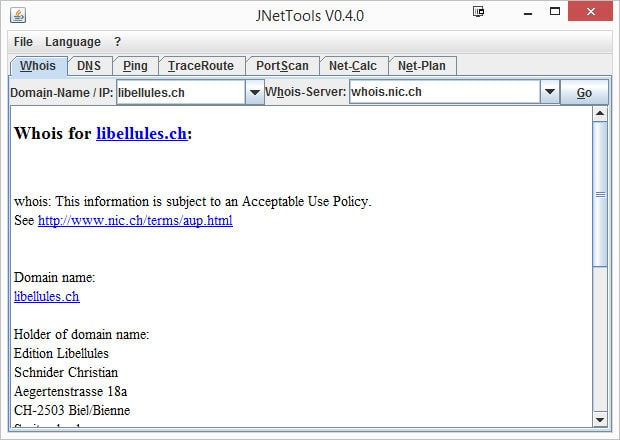
Task: Click the Go button
Action: [x=584, y=93]
